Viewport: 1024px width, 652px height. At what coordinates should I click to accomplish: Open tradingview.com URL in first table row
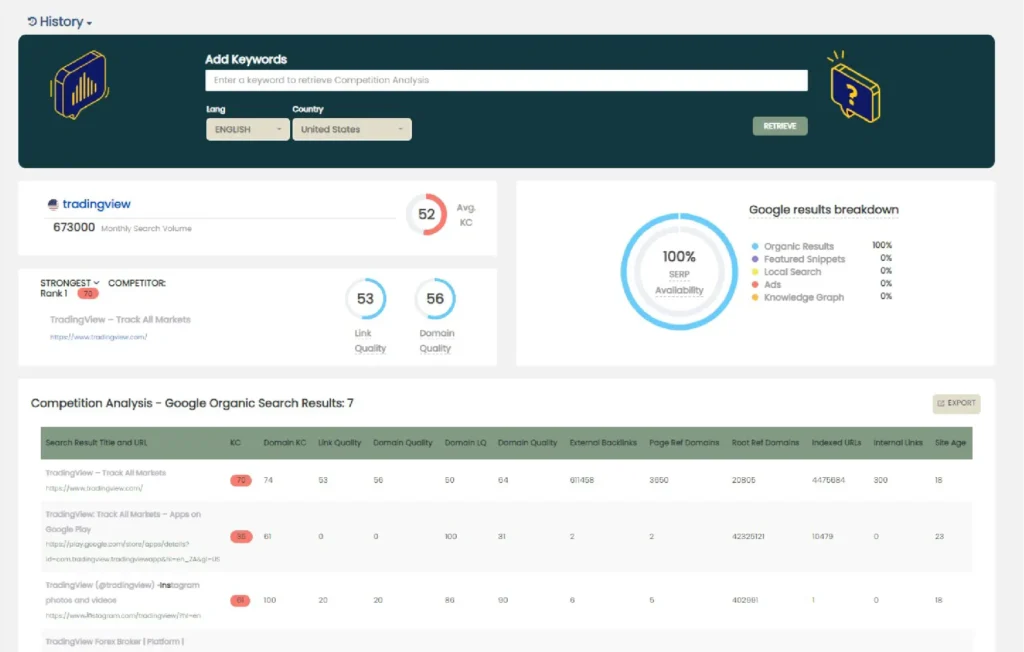[94, 488]
